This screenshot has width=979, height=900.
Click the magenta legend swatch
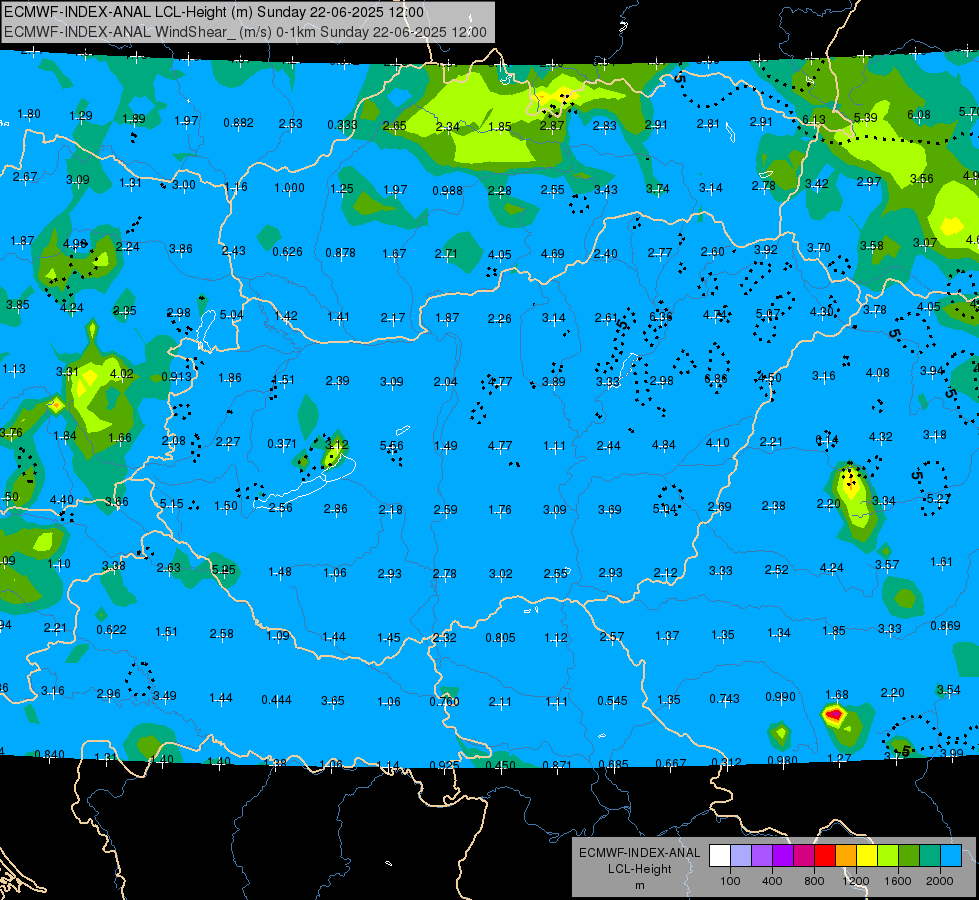pos(804,856)
